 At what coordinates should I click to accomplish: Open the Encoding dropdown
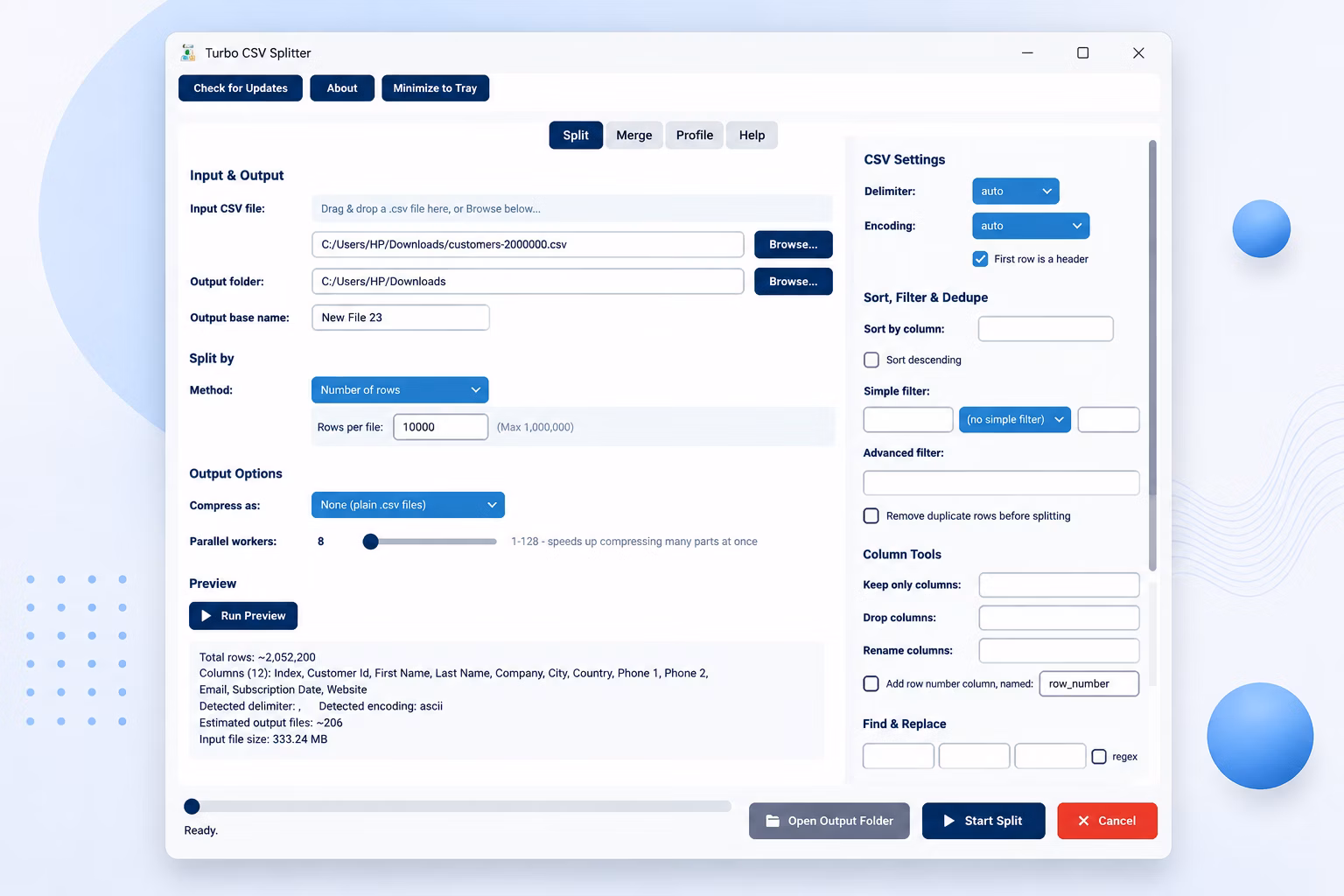coord(1031,226)
